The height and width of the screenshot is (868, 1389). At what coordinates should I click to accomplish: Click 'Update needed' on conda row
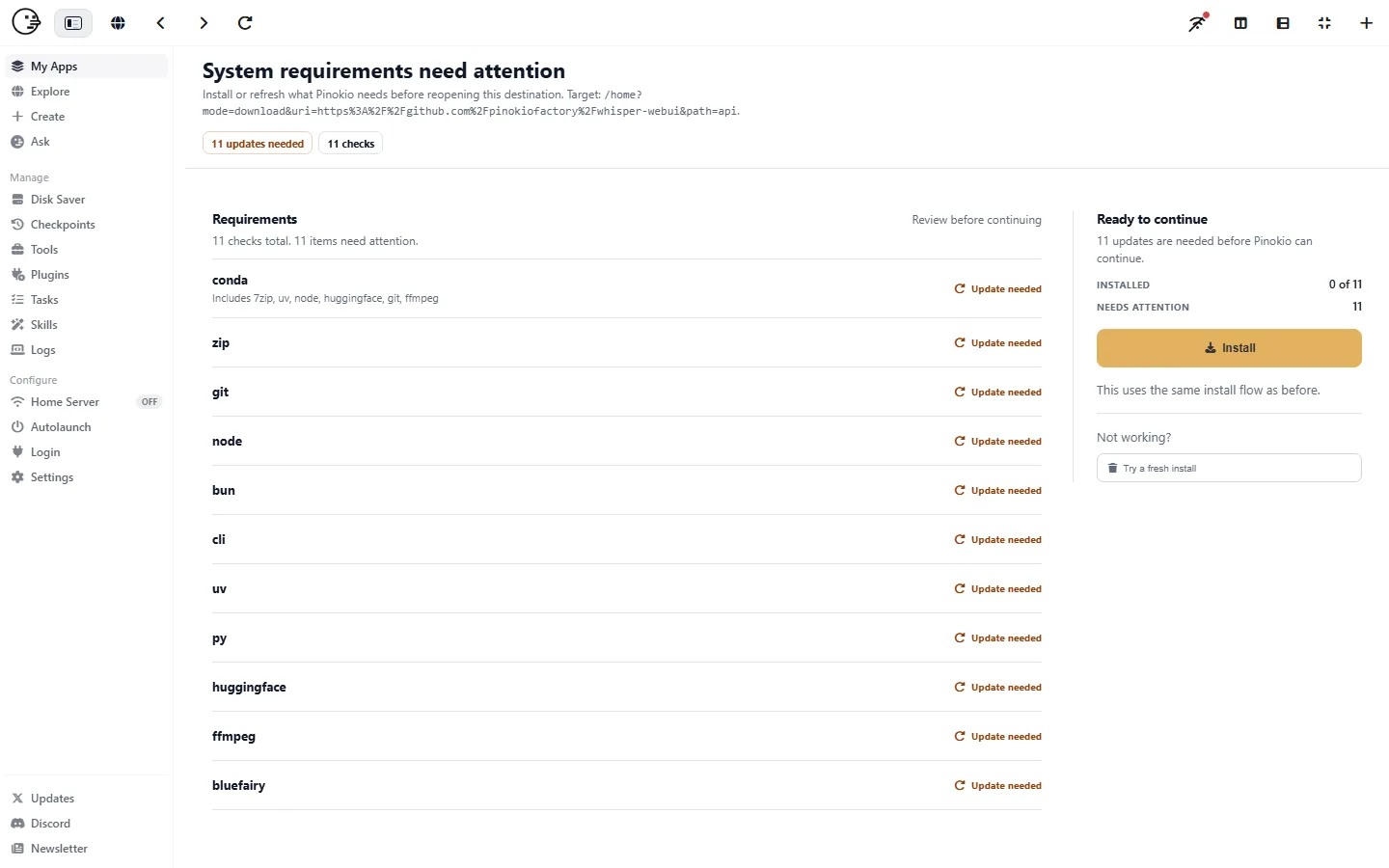coord(997,289)
